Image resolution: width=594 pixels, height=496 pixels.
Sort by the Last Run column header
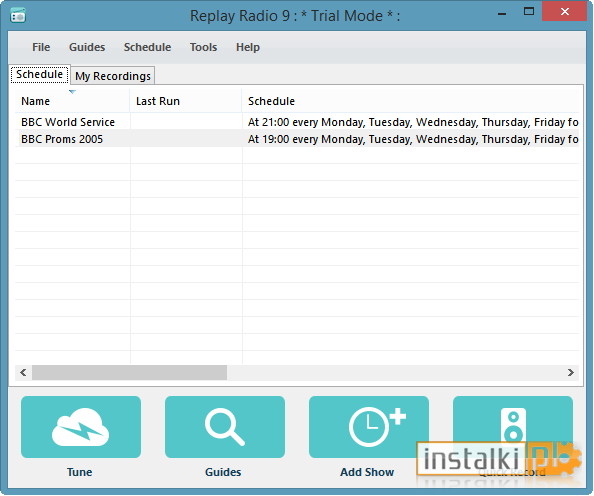point(186,101)
